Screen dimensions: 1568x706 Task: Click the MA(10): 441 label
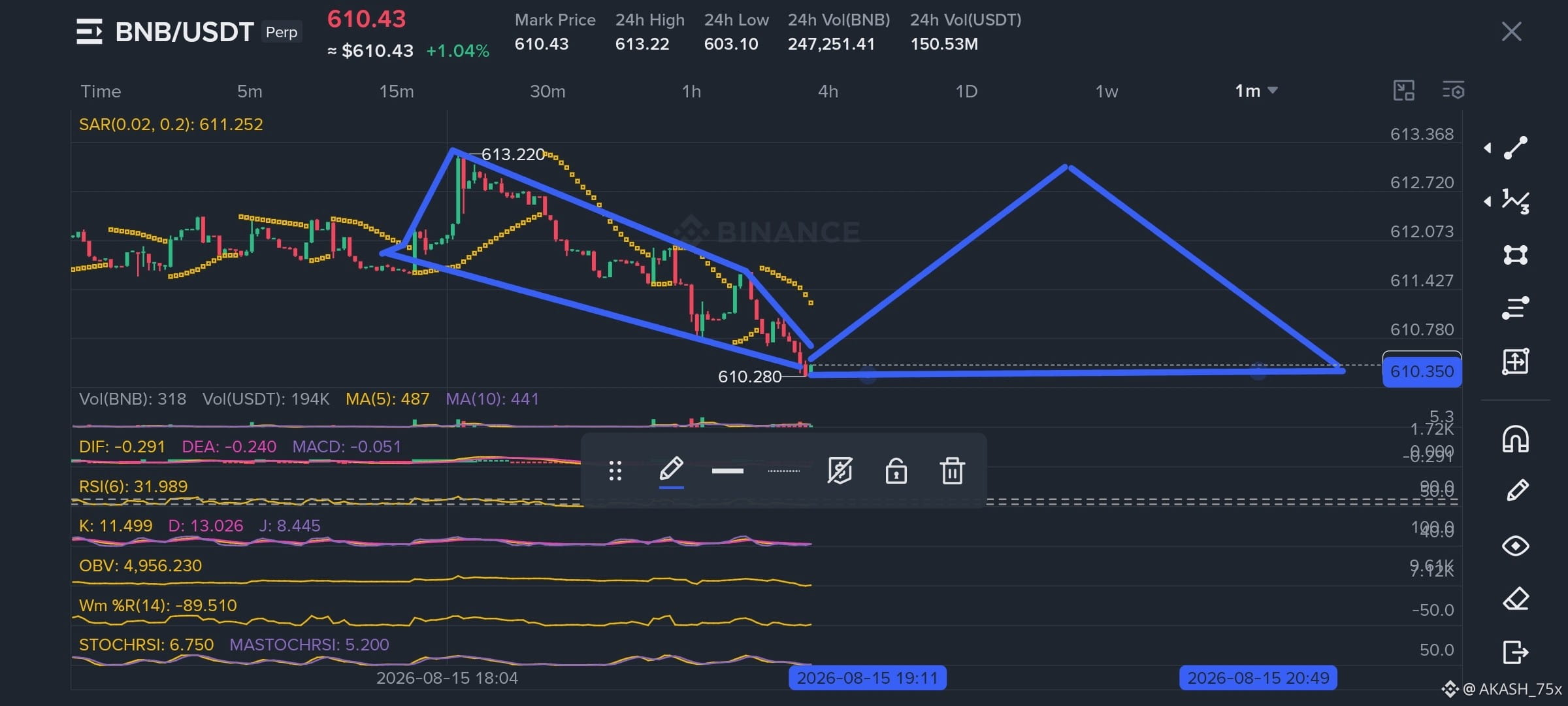click(492, 399)
